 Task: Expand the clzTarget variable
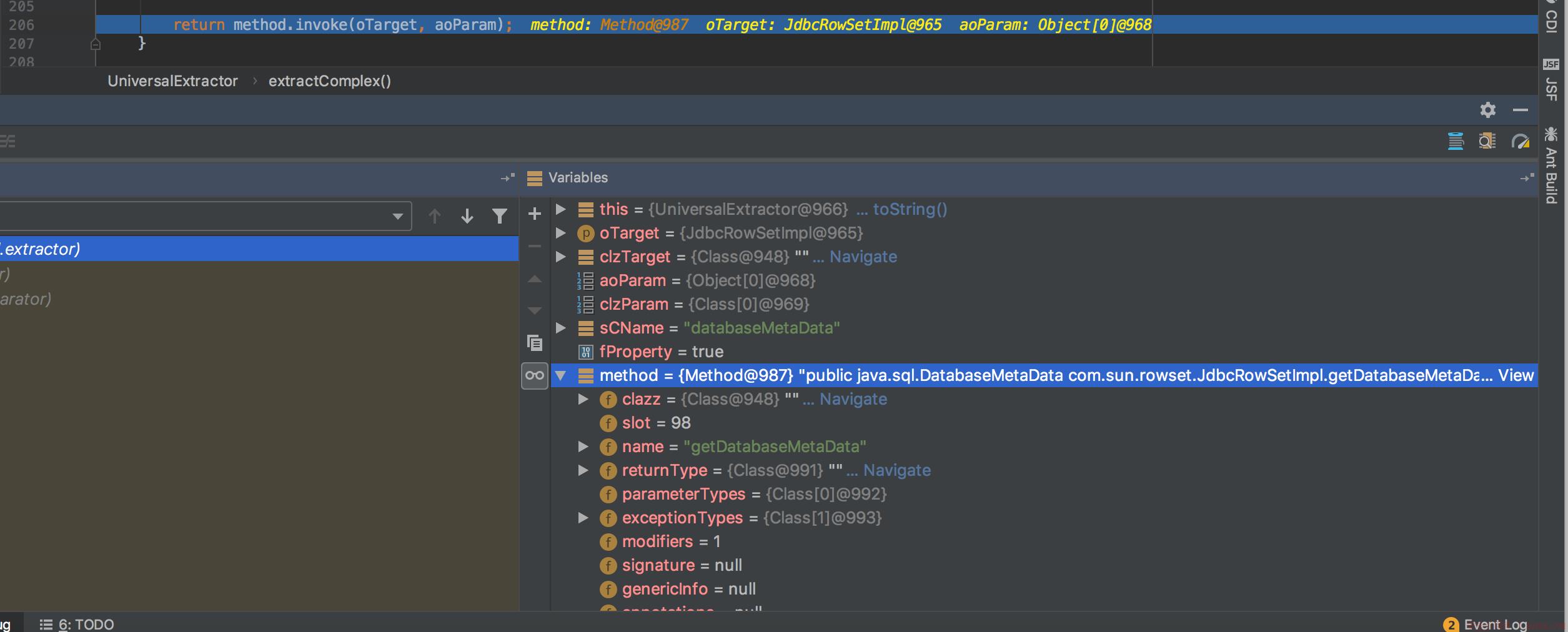pos(560,257)
